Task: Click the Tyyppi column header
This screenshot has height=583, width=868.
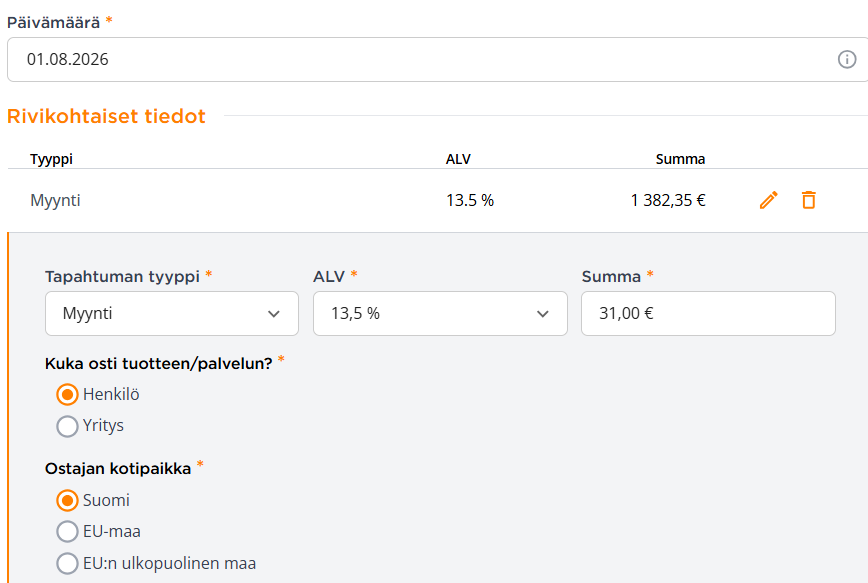Action: tap(51, 159)
